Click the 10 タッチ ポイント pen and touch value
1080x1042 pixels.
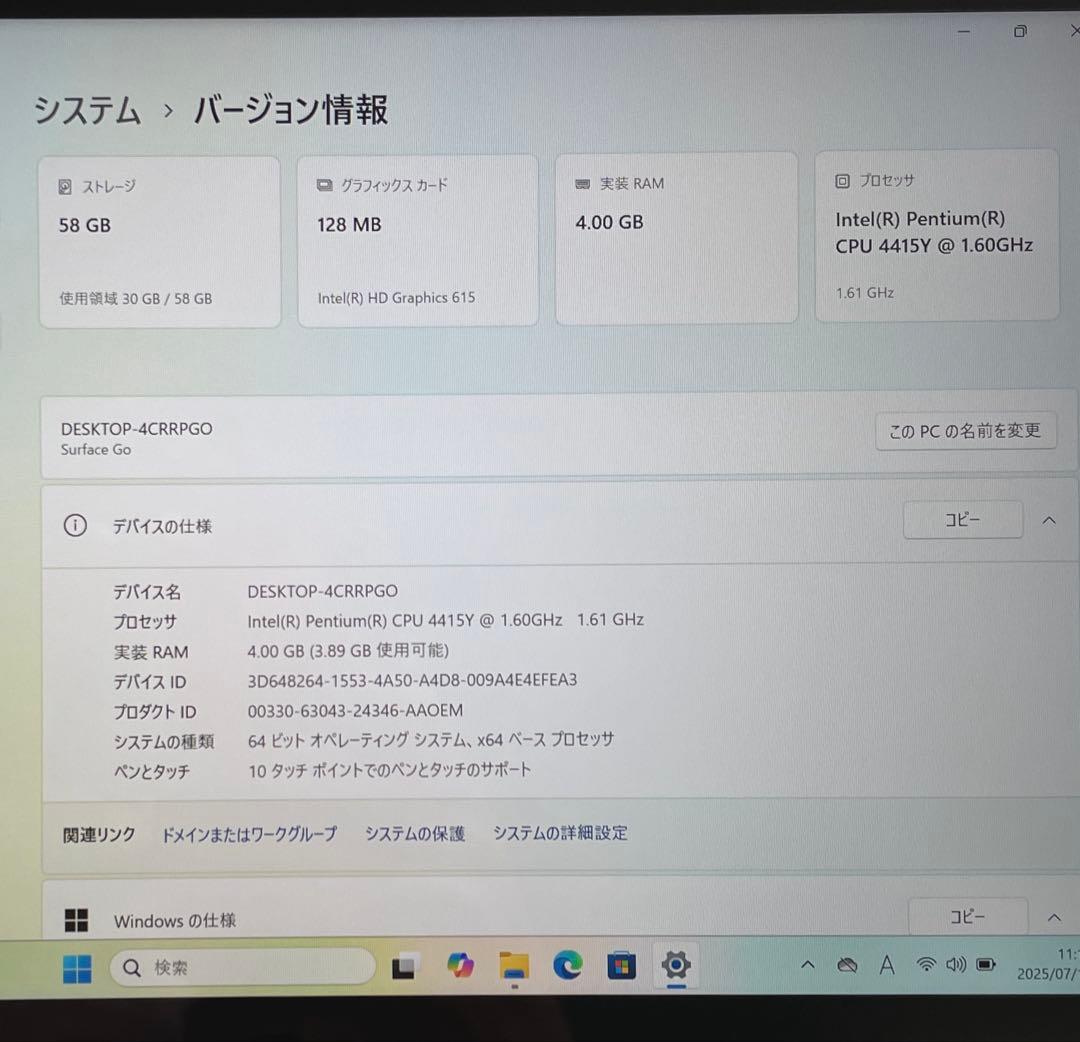tap(389, 770)
